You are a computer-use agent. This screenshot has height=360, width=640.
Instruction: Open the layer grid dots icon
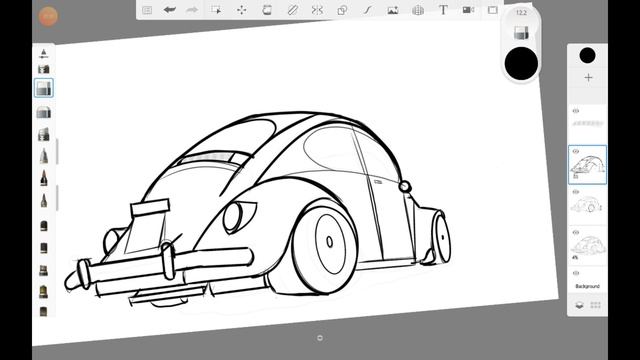coord(596,305)
